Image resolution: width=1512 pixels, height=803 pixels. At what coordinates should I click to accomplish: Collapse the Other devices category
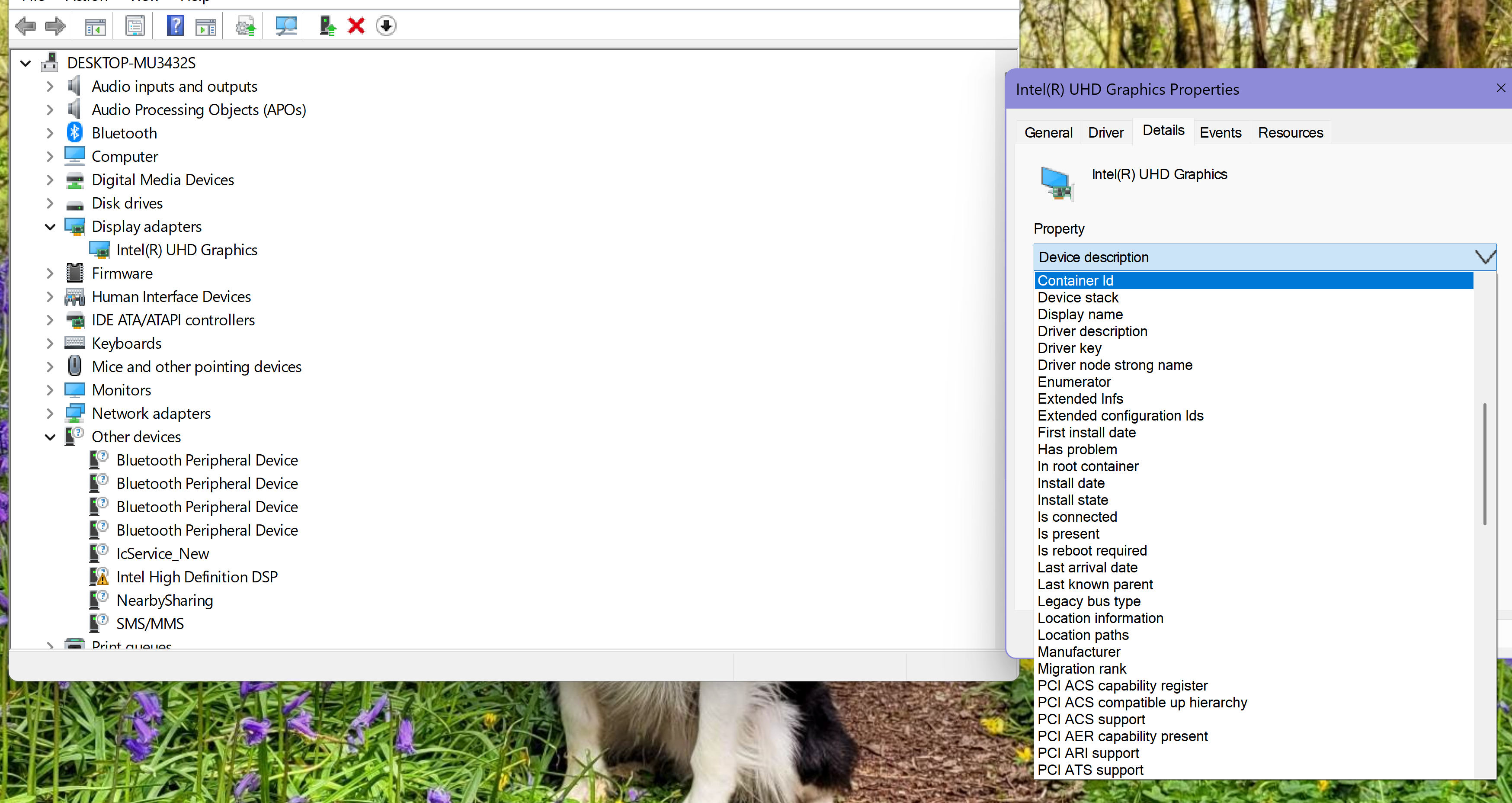click(51, 437)
